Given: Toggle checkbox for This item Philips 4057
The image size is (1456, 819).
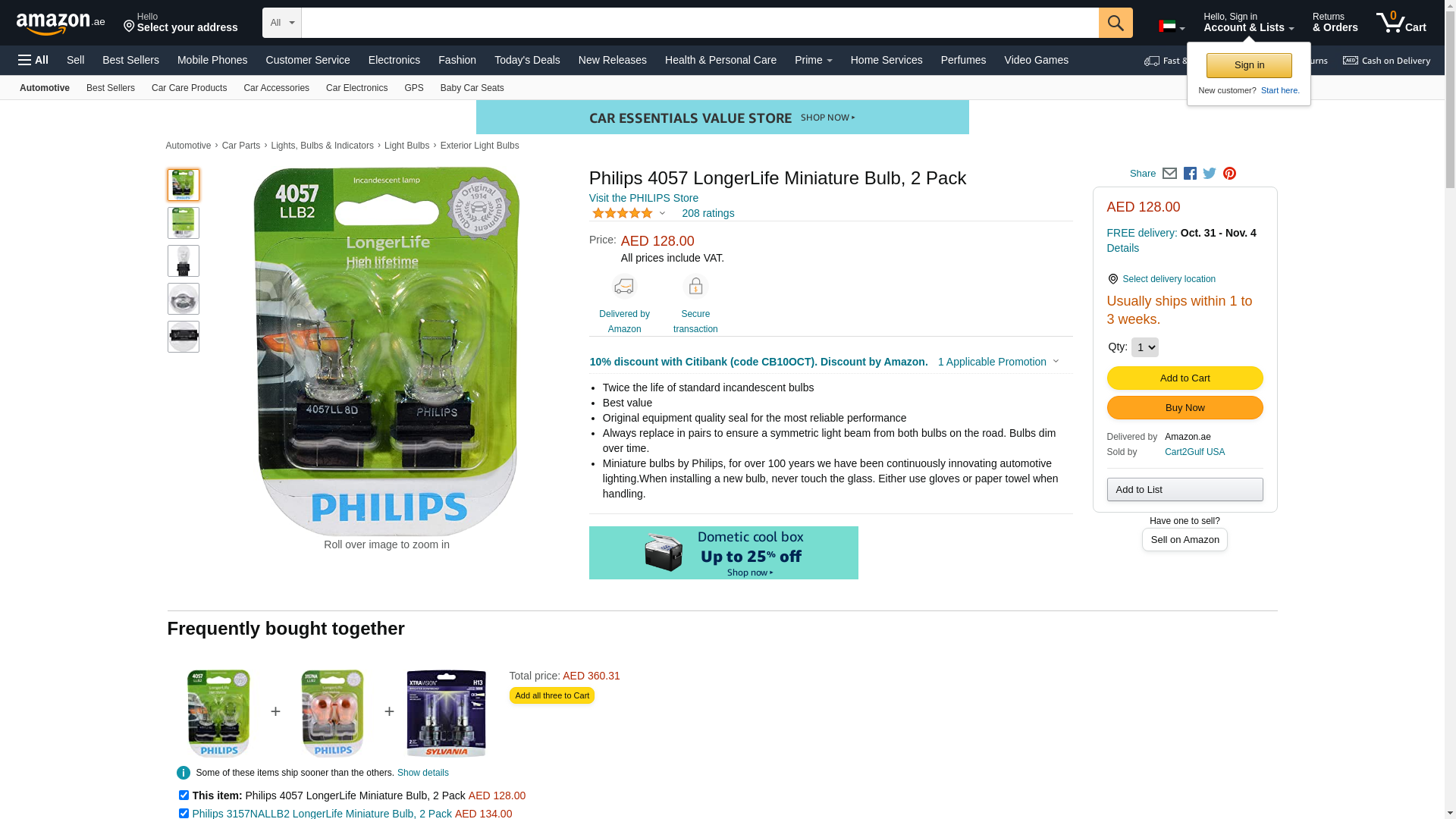Looking at the screenshot, I should pyautogui.click(x=184, y=795).
